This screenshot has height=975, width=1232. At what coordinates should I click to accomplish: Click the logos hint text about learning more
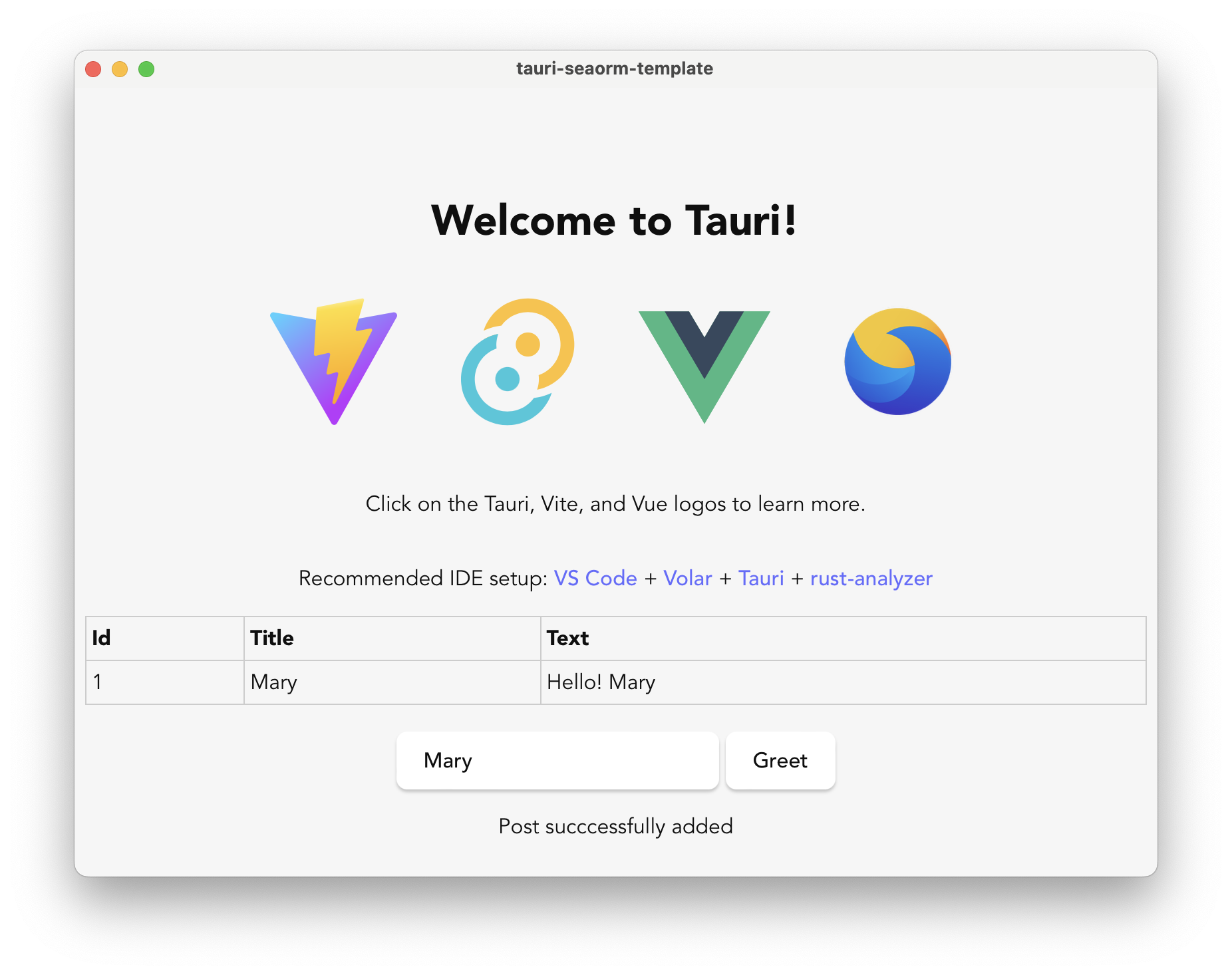[x=616, y=504]
